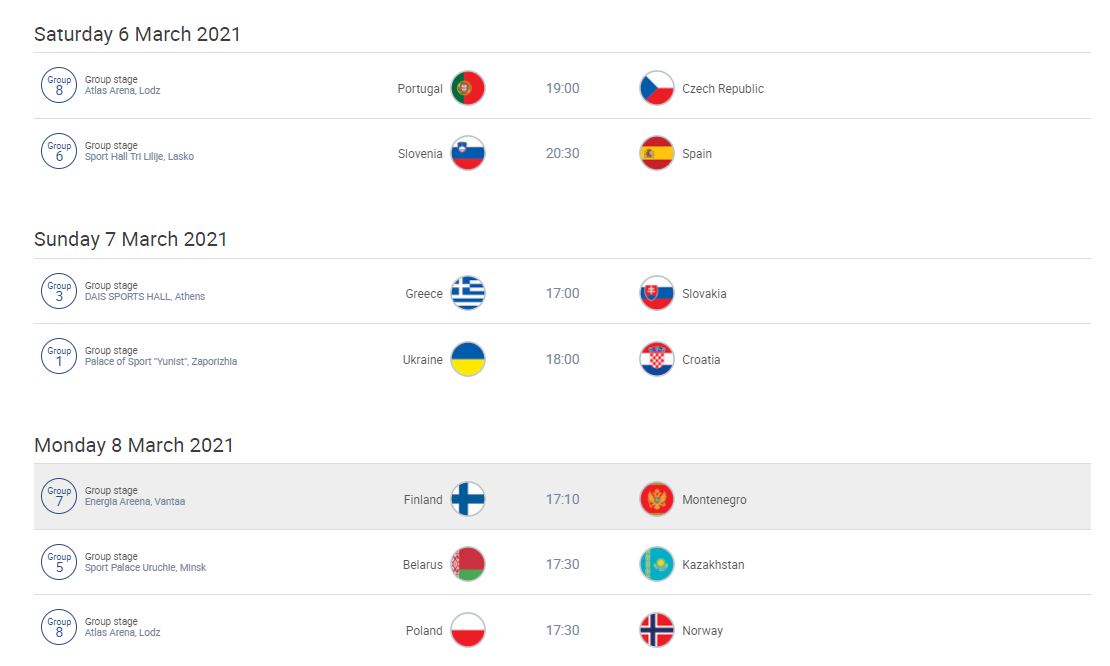Click the Group 3 badge for Greece match
The image size is (1110, 666).
(59, 291)
